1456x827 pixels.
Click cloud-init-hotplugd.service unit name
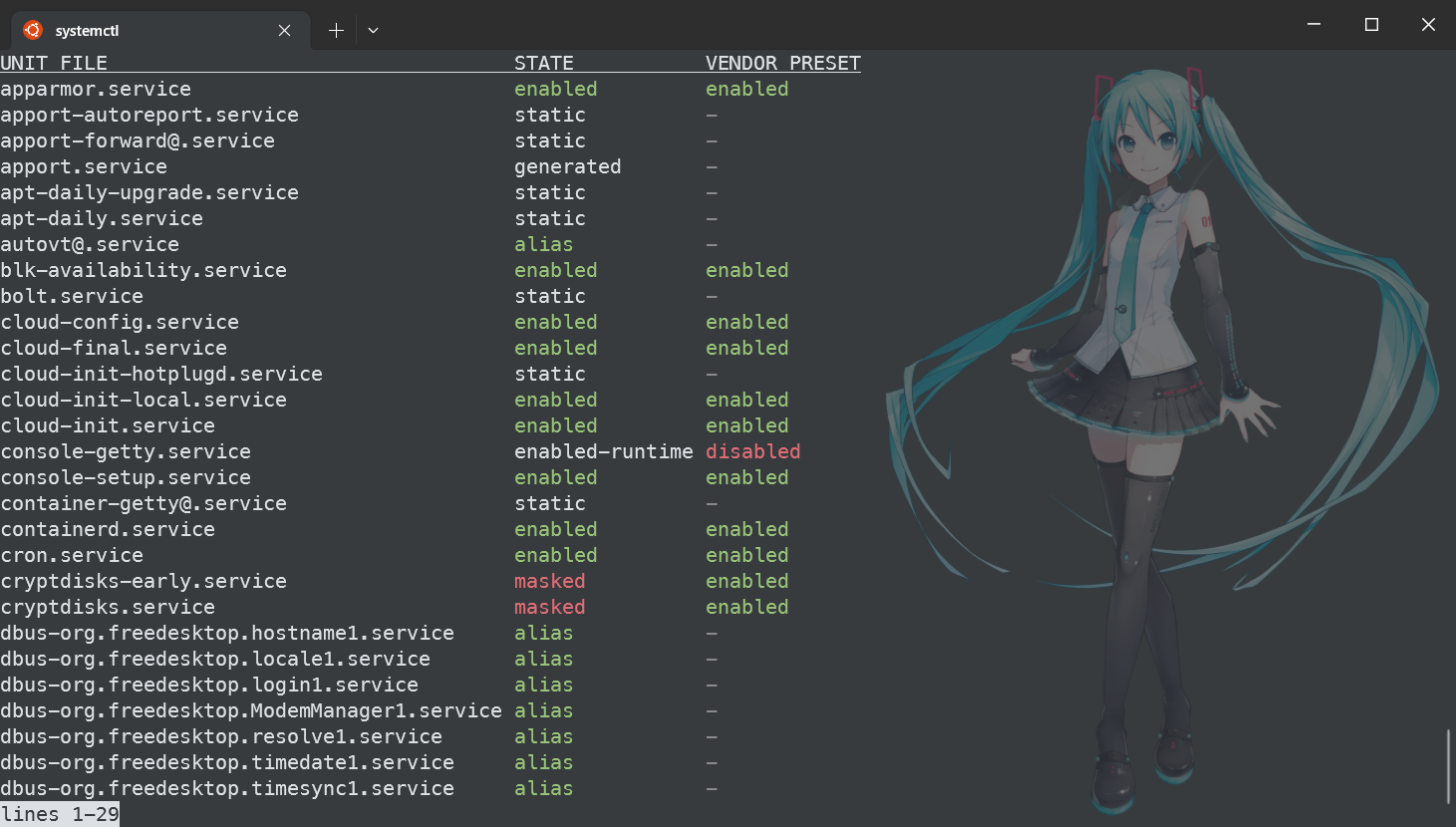pos(161,374)
